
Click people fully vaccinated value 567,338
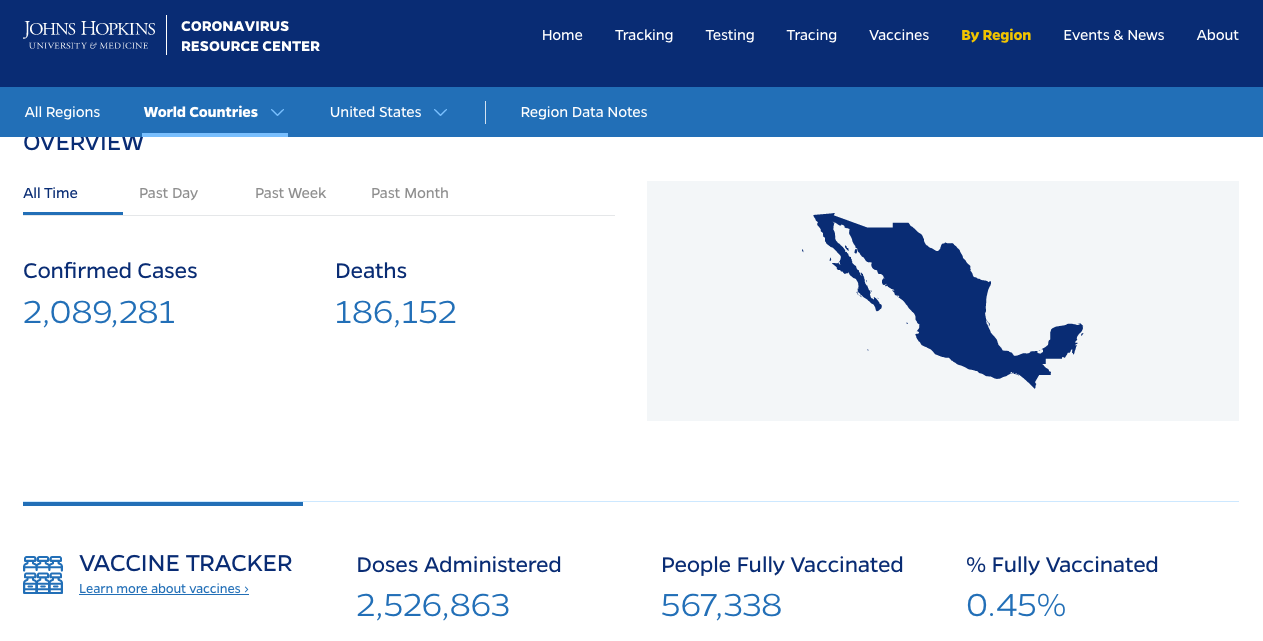tap(721, 605)
